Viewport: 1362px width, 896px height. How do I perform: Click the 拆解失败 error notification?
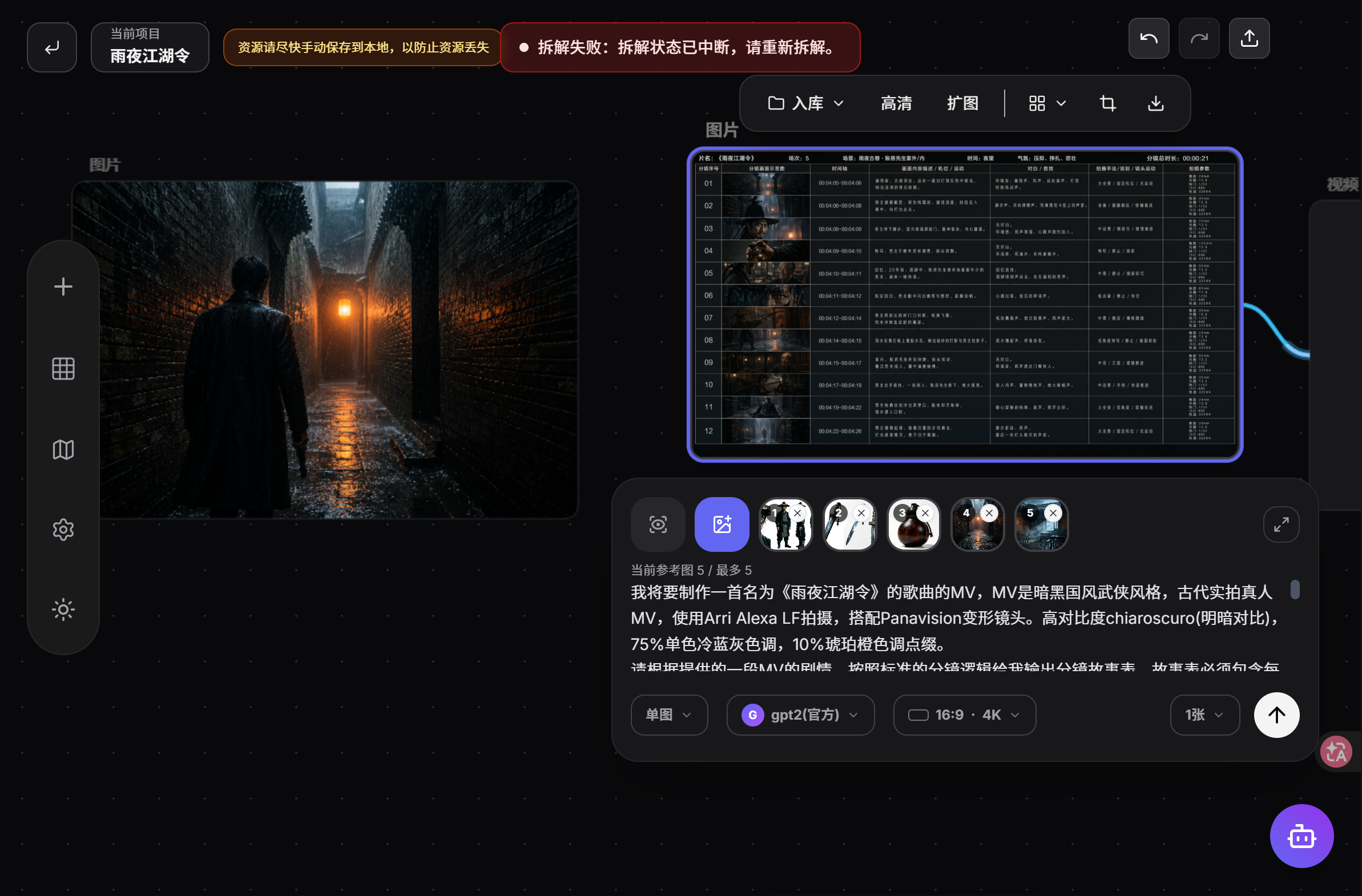pos(680,47)
